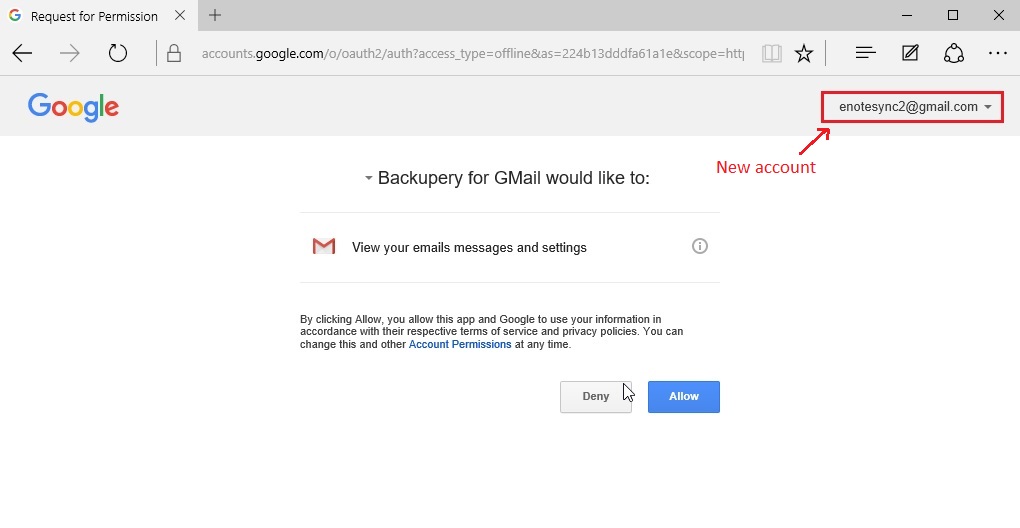Open Reading view book icon

[772, 53]
